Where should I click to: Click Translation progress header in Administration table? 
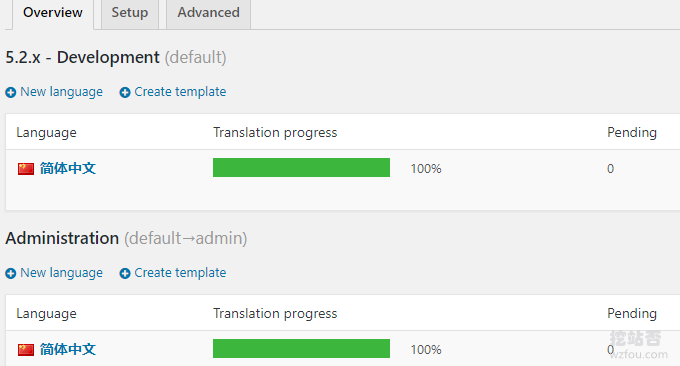click(275, 314)
